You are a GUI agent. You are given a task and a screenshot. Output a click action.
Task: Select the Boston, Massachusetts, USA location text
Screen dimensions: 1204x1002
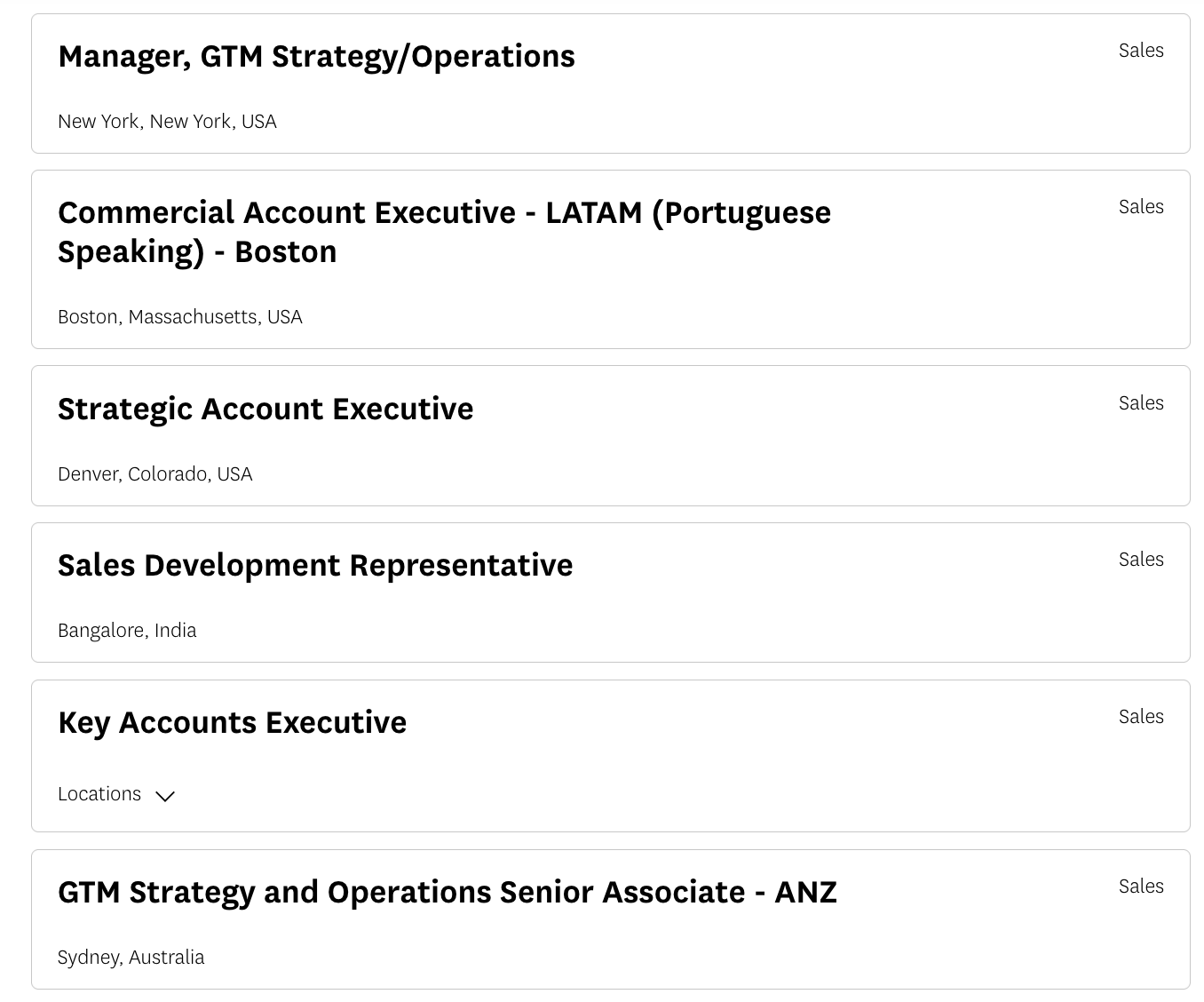pos(179,316)
